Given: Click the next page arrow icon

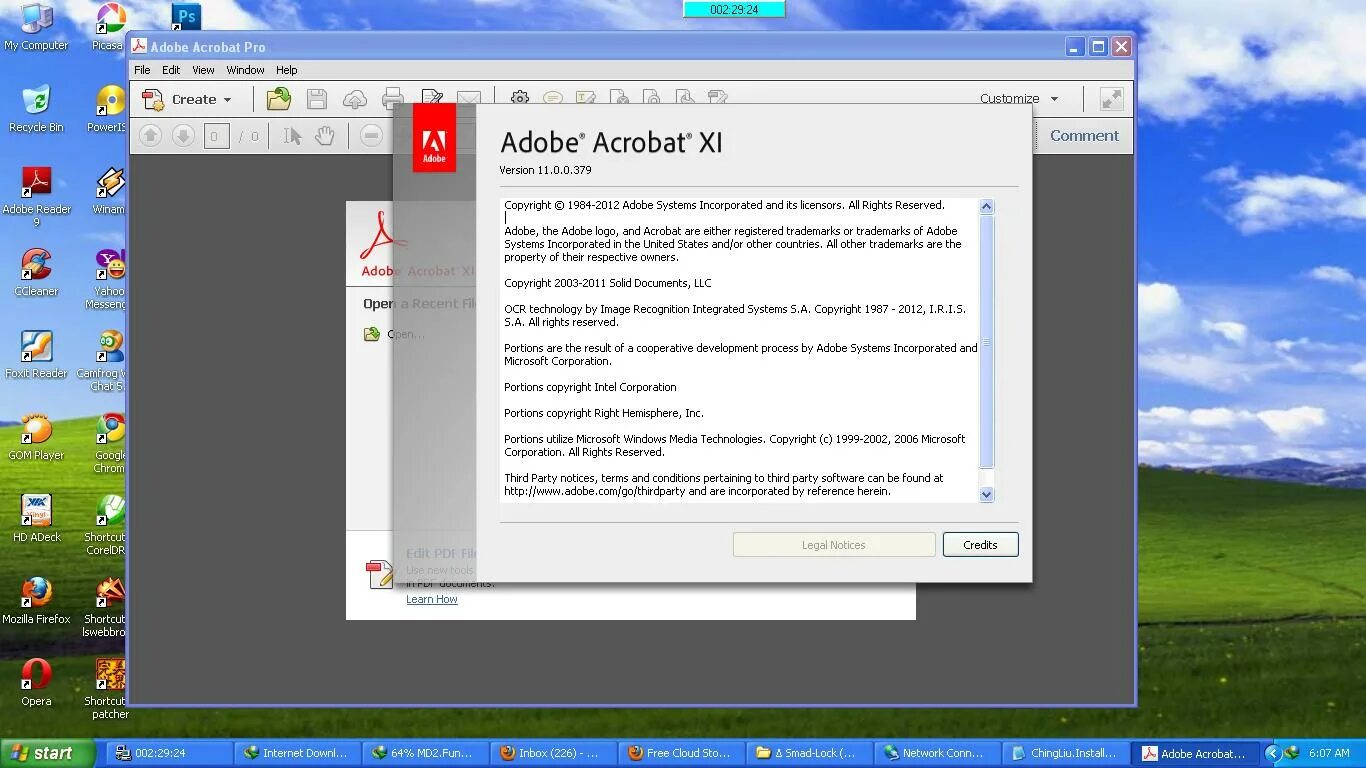Looking at the screenshot, I should 183,136.
